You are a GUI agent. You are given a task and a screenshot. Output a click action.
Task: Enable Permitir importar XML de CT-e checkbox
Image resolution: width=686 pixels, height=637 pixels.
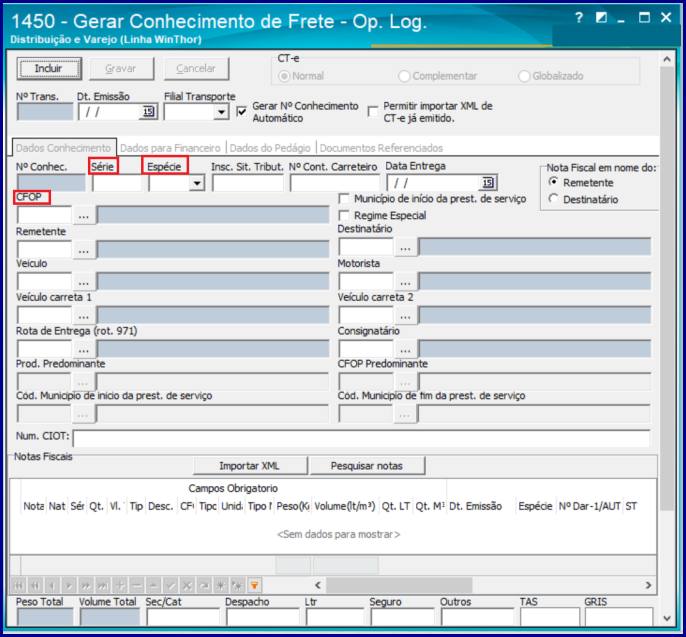click(x=373, y=112)
